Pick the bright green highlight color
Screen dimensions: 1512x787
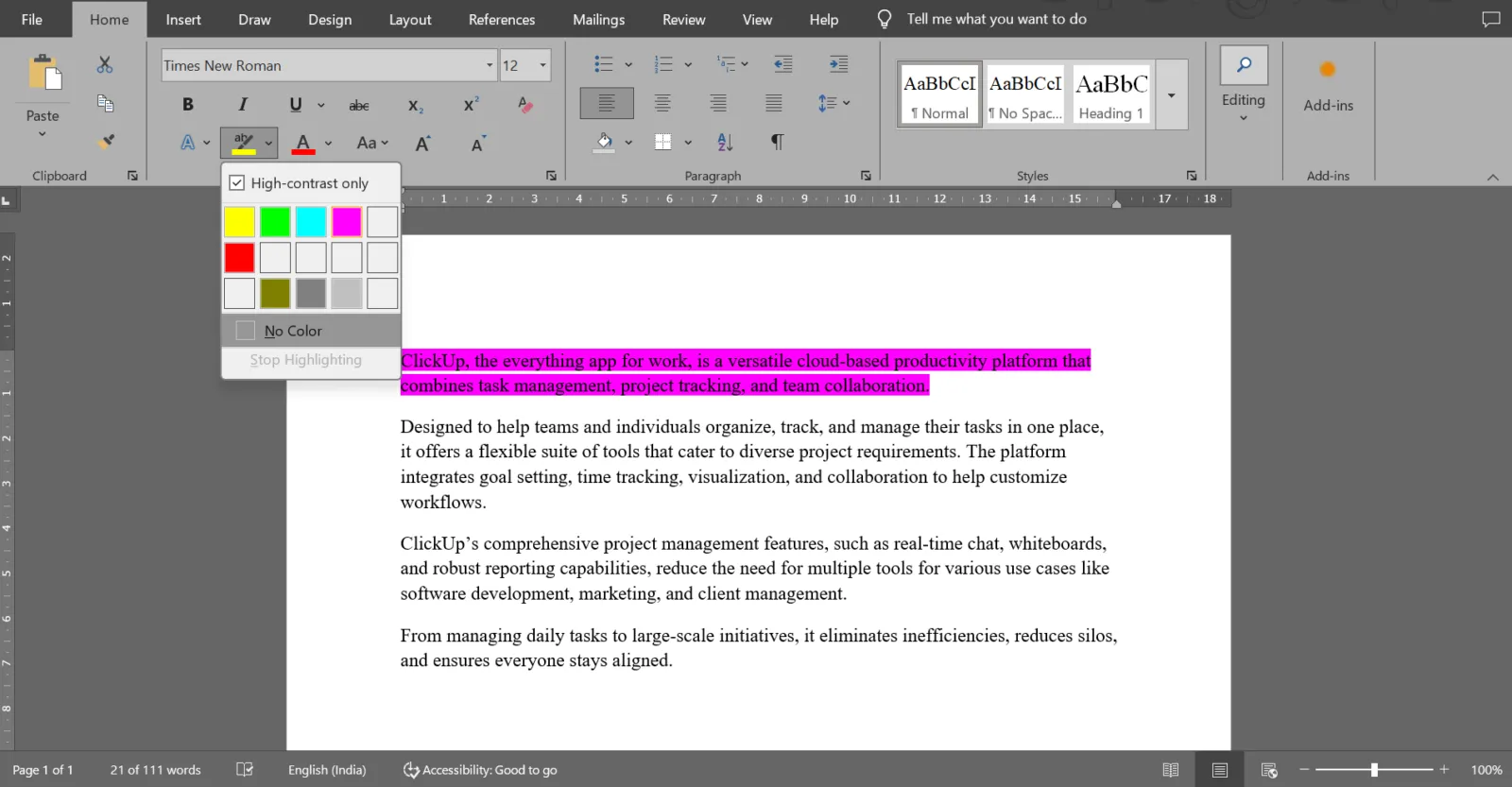point(275,222)
